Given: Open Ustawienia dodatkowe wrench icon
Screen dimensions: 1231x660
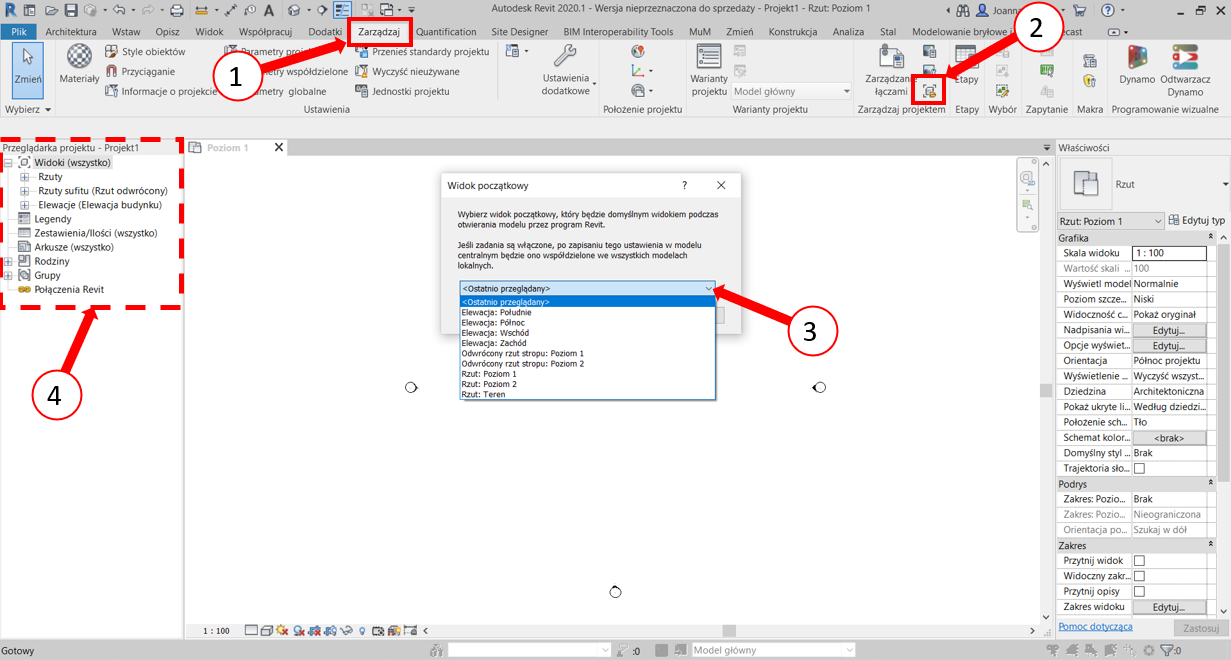Looking at the screenshot, I should coord(566,58).
